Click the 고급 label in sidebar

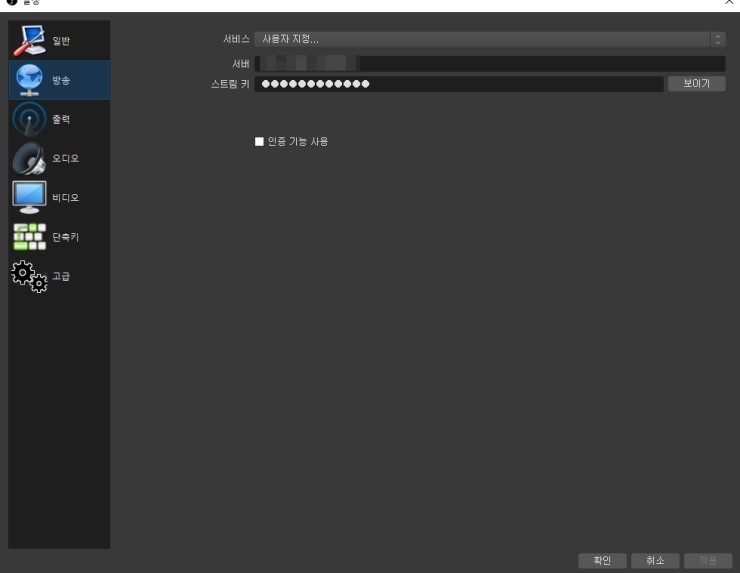pos(61,276)
